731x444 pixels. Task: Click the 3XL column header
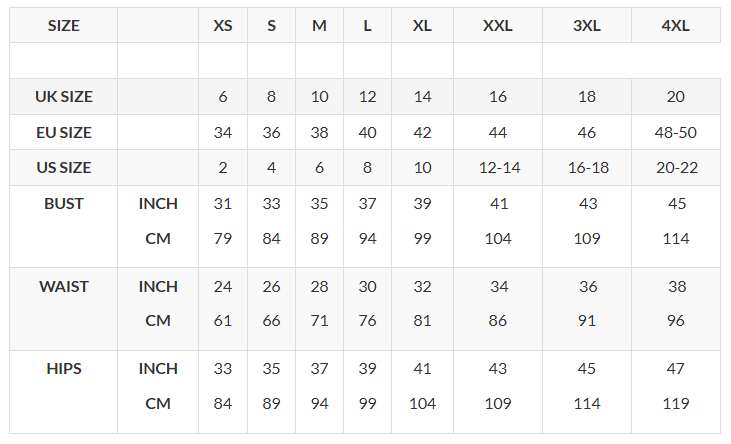coord(587,26)
